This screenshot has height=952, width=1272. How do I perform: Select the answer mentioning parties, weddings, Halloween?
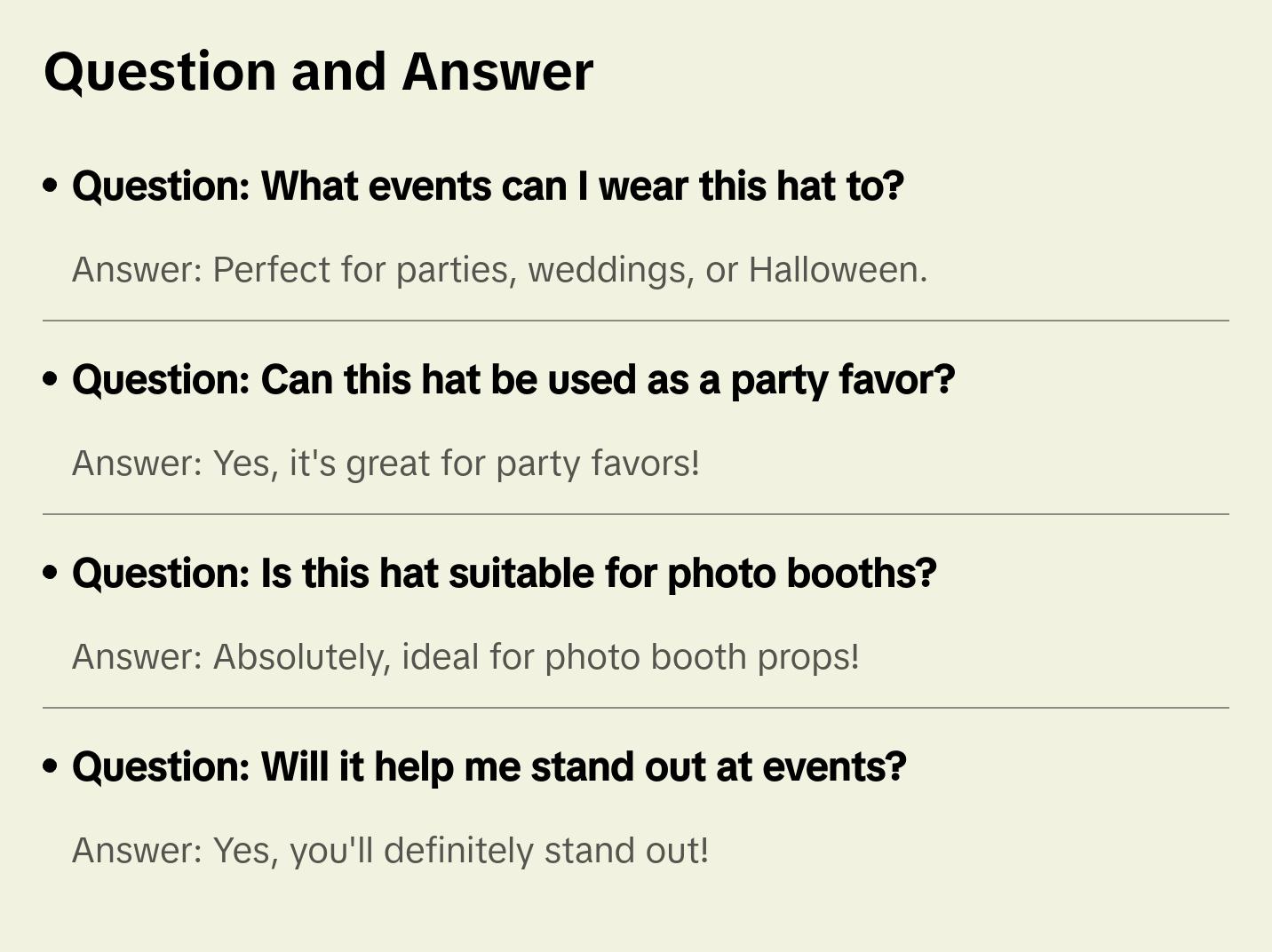pos(499,270)
